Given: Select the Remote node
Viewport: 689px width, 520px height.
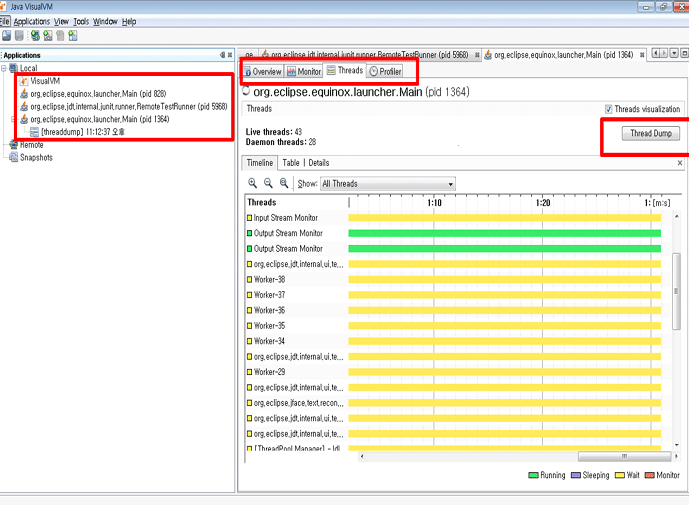Looking at the screenshot, I should point(26,145).
